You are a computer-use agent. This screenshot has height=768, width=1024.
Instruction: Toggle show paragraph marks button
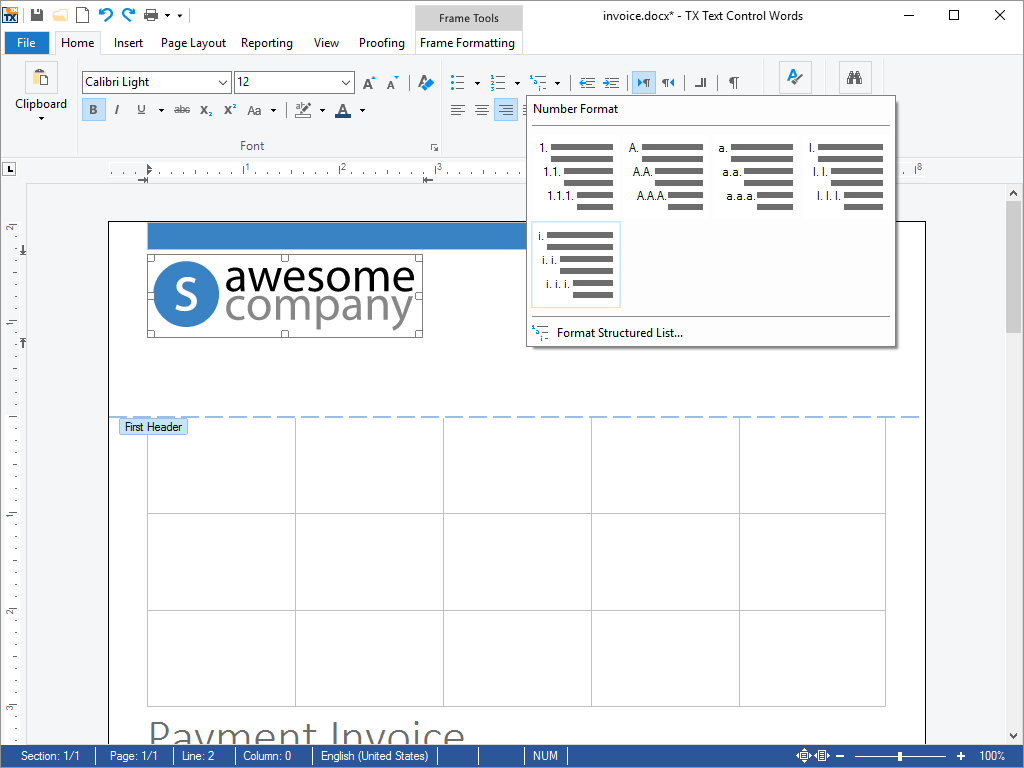[734, 82]
